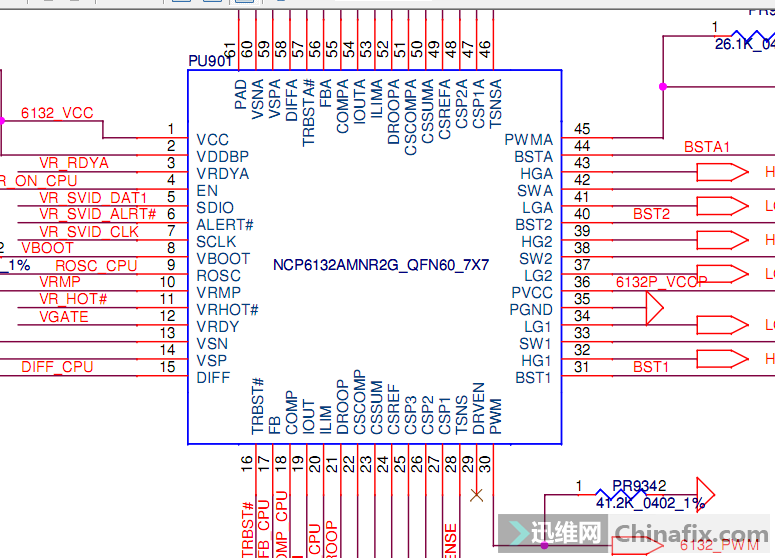Screen dimensions: 775x558
Task: Click the PVCC pin name
Action: [532, 293]
